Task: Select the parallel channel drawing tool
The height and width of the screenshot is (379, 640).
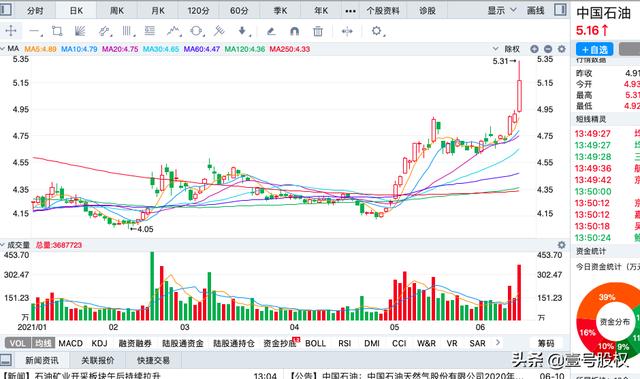Action: click(x=104, y=31)
